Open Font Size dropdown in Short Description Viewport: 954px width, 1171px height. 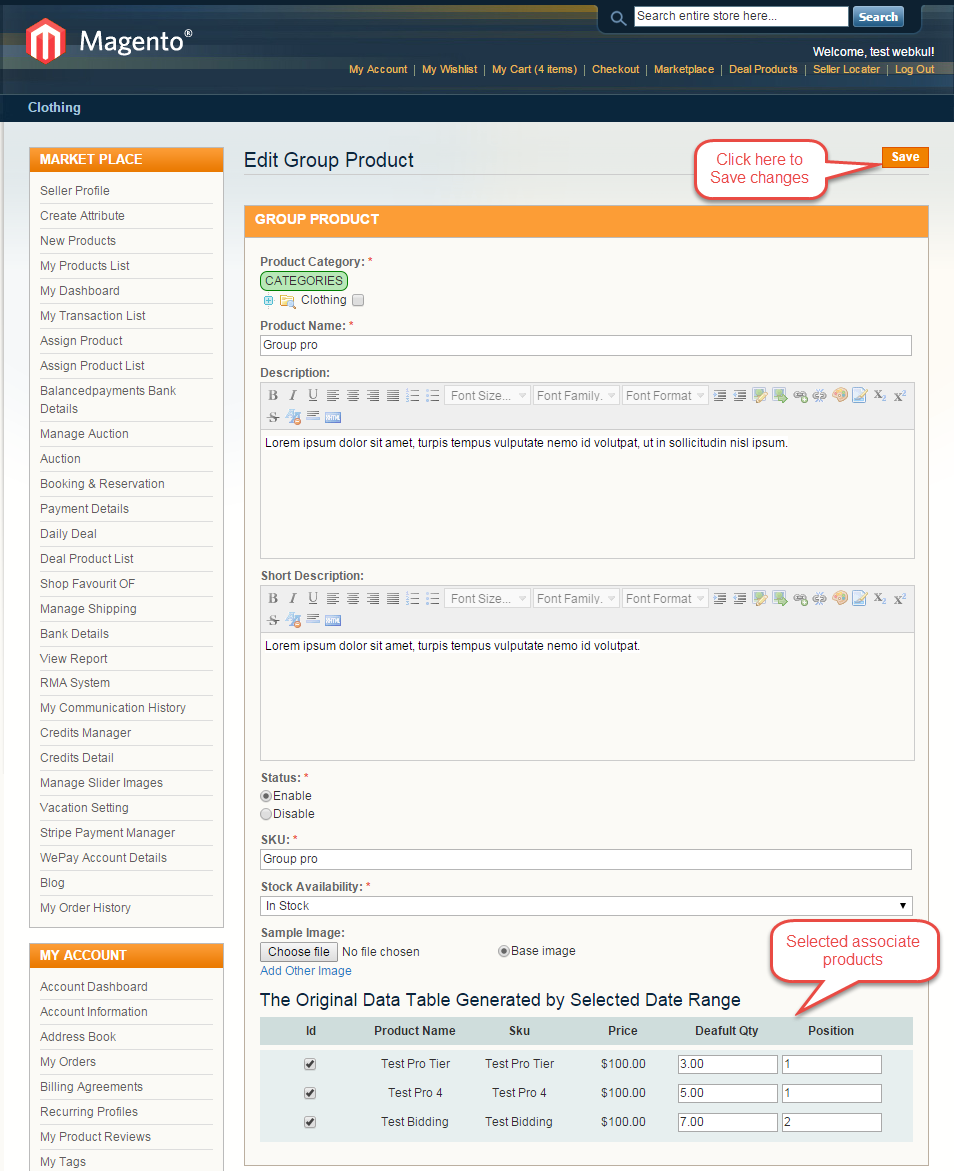487,599
